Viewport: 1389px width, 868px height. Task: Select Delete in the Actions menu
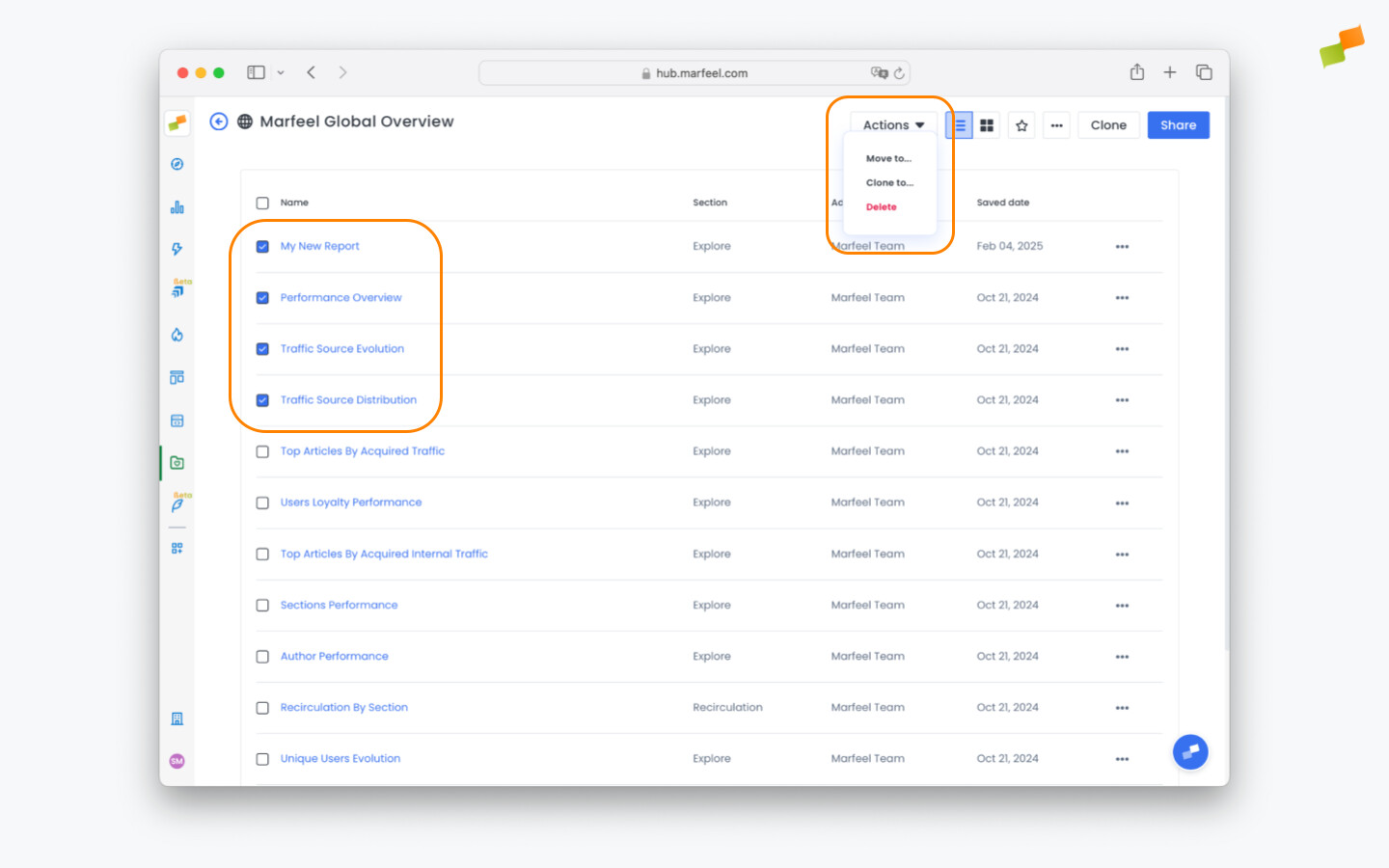pos(881,206)
